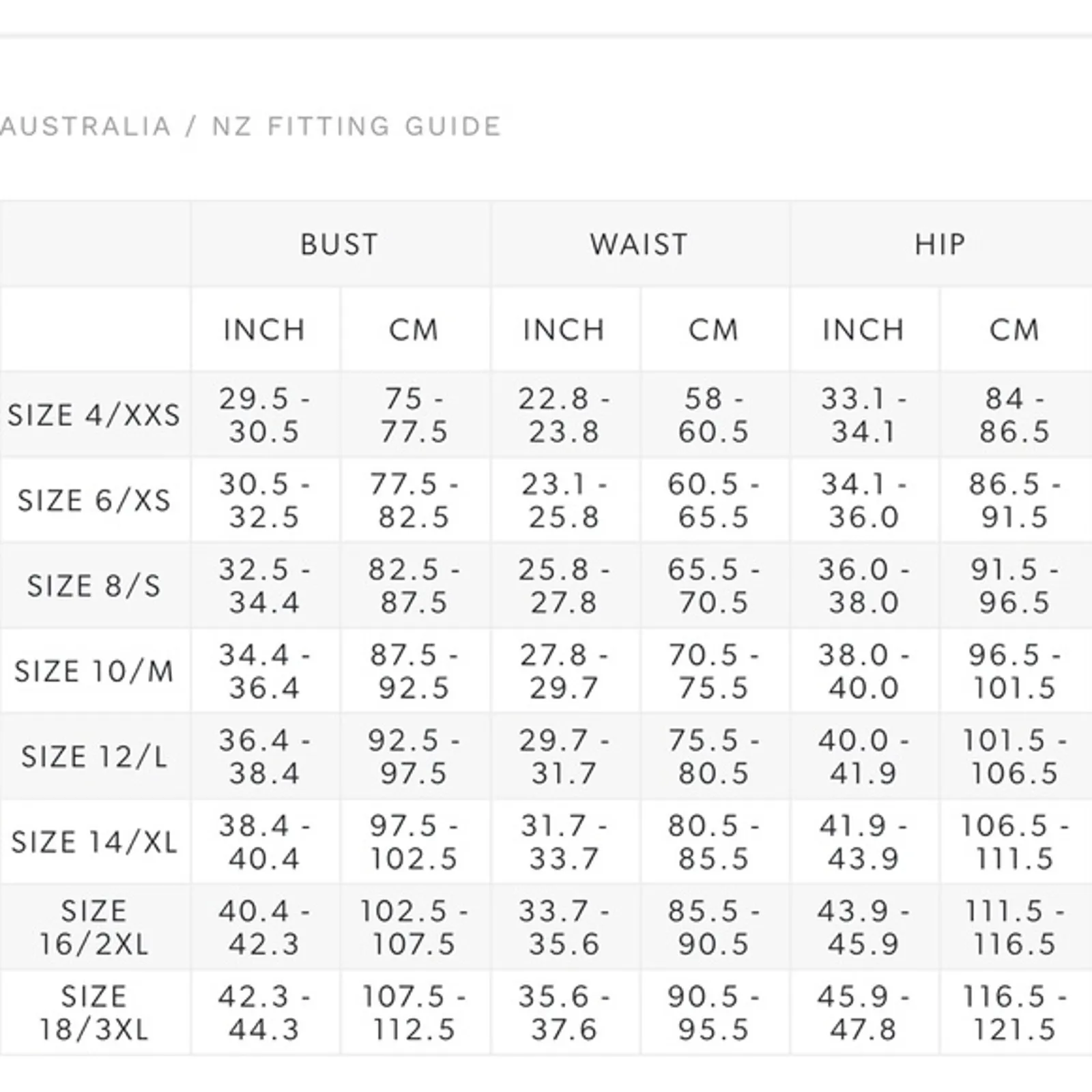Select the SIZE 16/2XL row label
The height and width of the screenshot is (1092, 1092).
click(x=94, y=928)
